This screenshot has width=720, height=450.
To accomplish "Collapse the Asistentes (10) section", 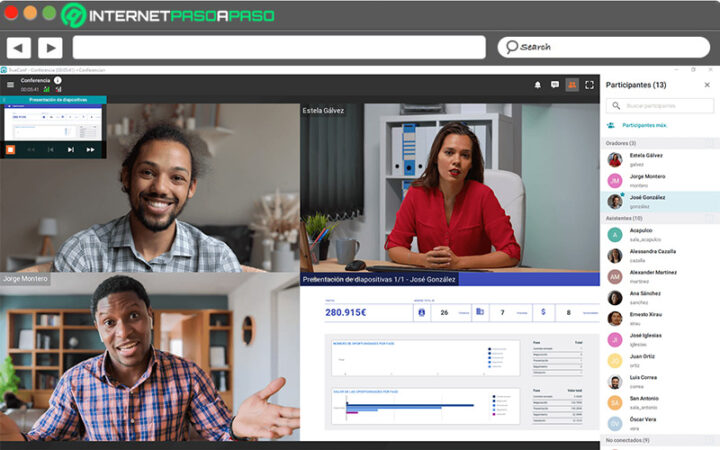I will tap(659, 218).
